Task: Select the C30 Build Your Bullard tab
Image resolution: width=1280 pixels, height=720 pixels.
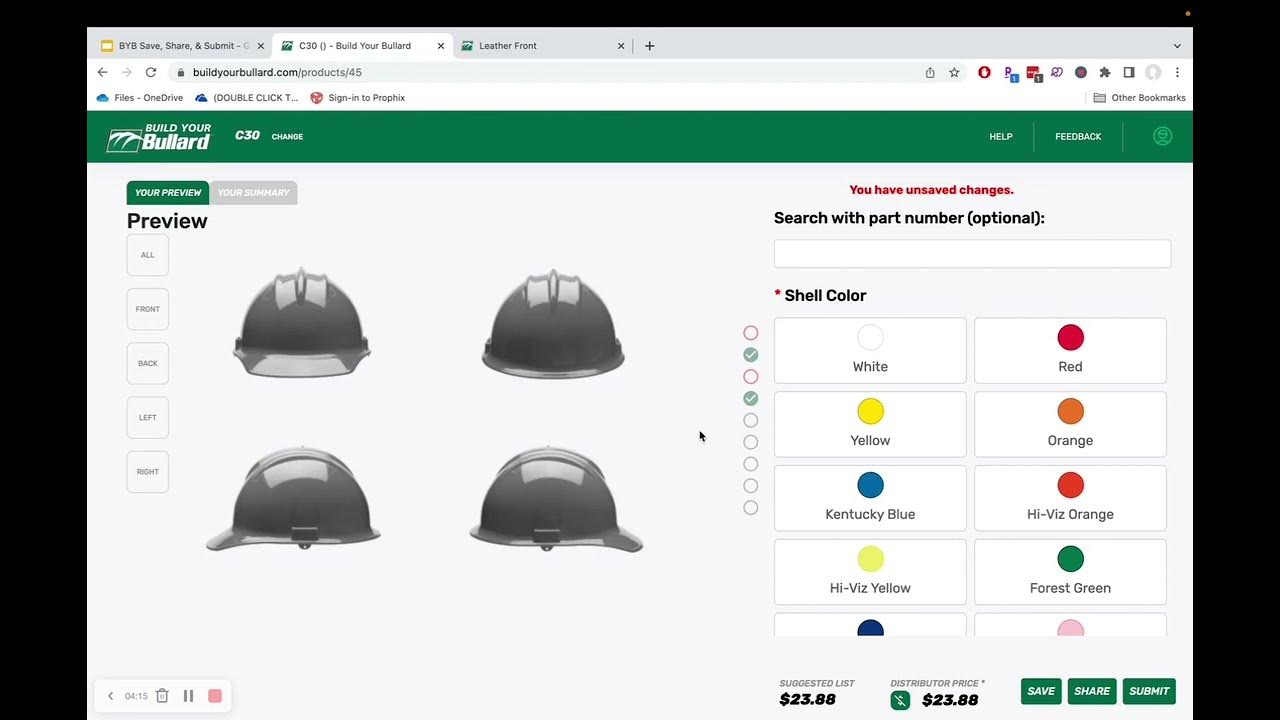Action: click(362, 46)
